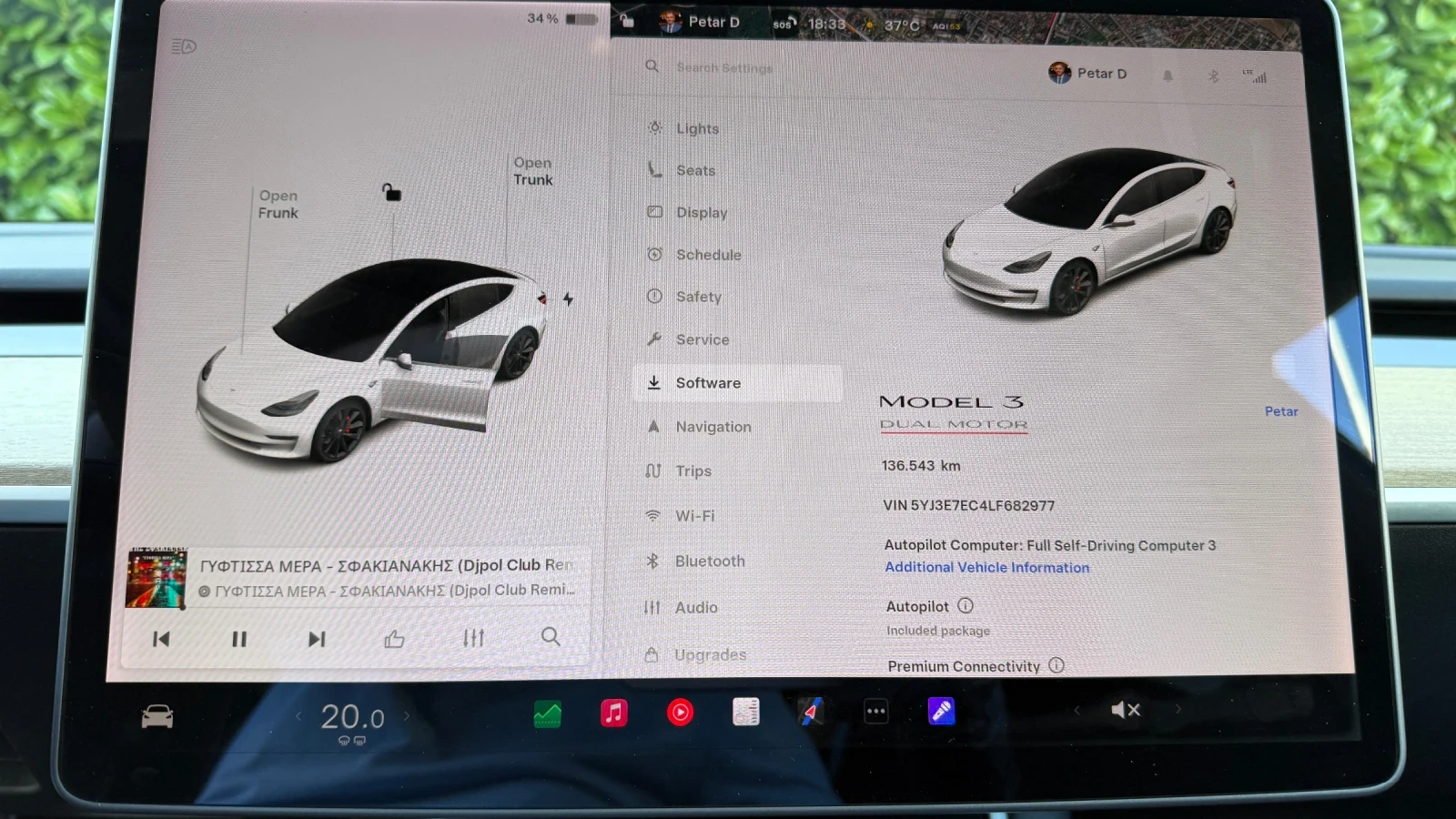The width and height of the screenshot is (1456, 819).
Task: Click the thumbs up like icon
Action: [x=394, y=639]
